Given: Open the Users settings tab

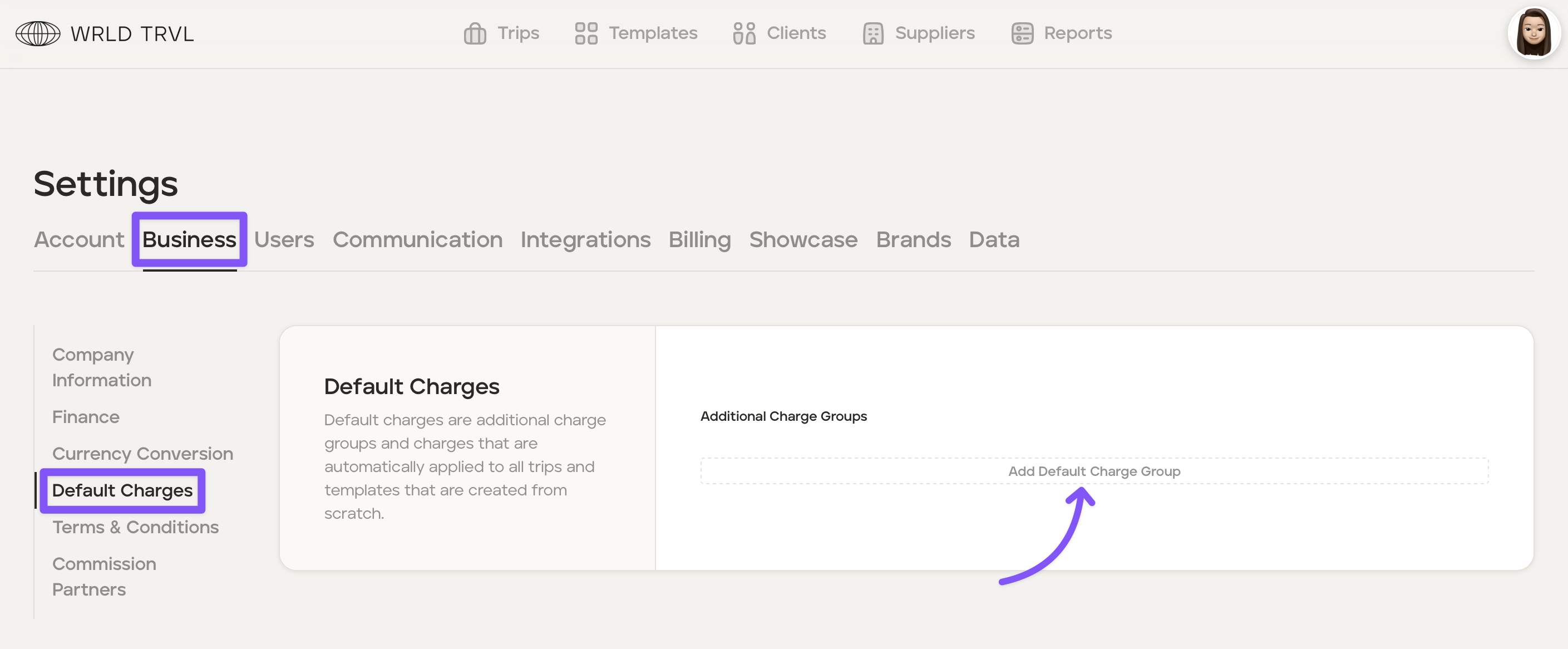Looking at the screenshot, I should [x=284, y=240].
